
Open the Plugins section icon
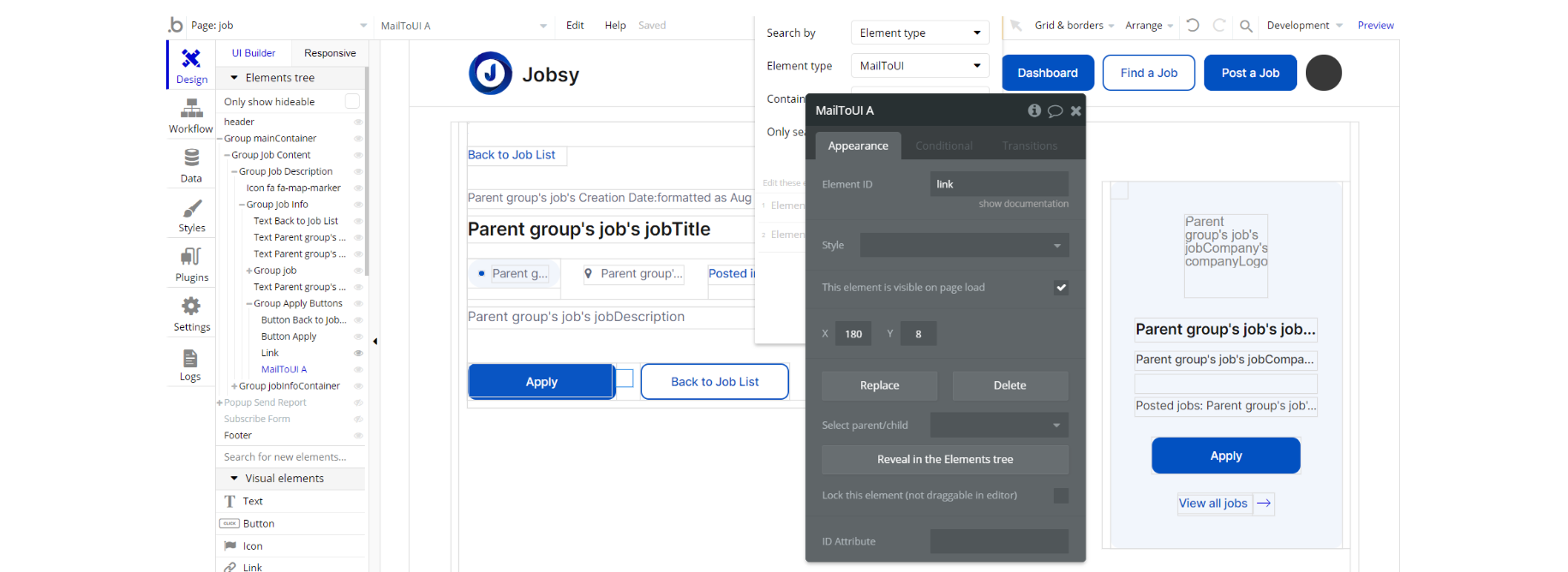pos(191,257)
